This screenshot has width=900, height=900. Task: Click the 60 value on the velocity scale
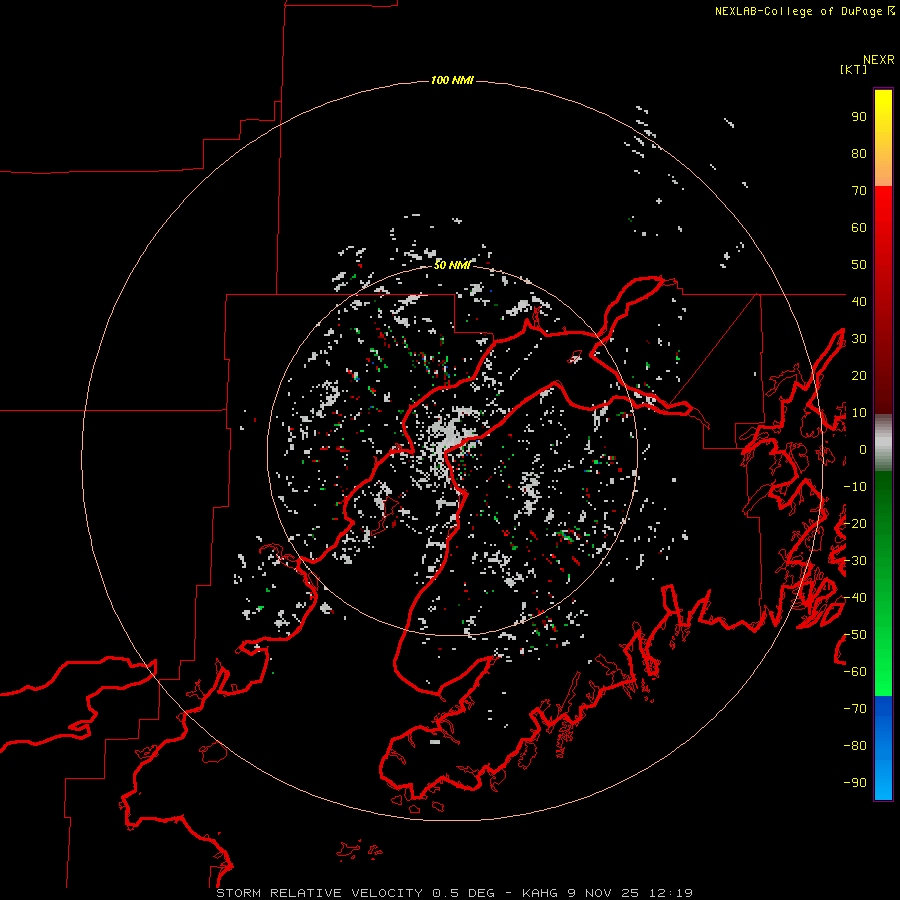[859, 228]
